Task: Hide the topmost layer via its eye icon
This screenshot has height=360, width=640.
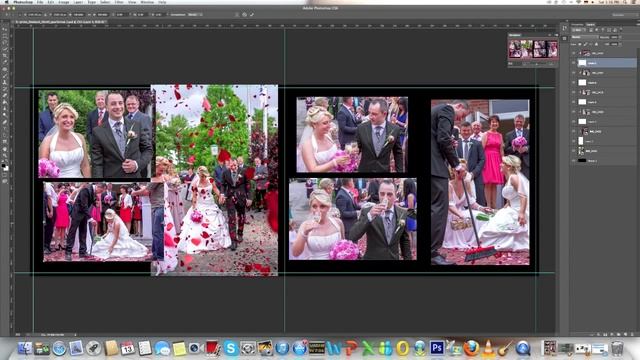Action: 573,53
